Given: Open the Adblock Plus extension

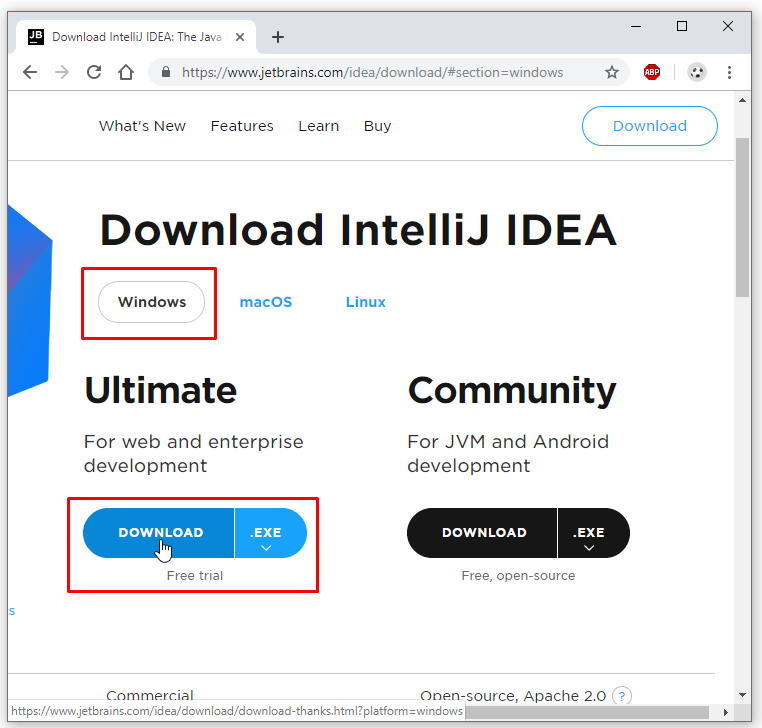Looking at the screenshot, I should click(652, 72).
